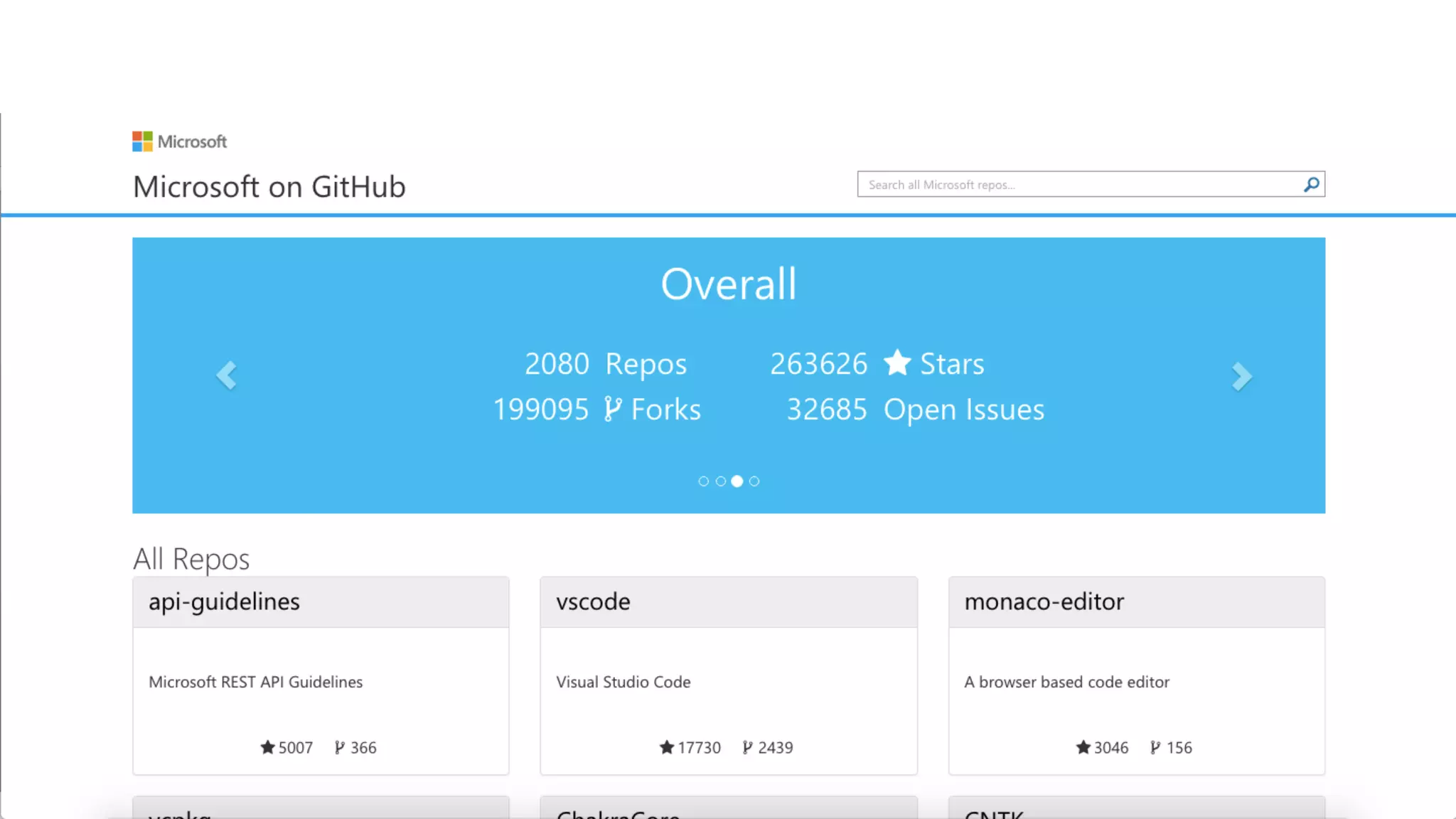The height and width of the screenshot is (819, 1456).
Task: Click the active third carousel dot
Action: click(x=737, y=481)
